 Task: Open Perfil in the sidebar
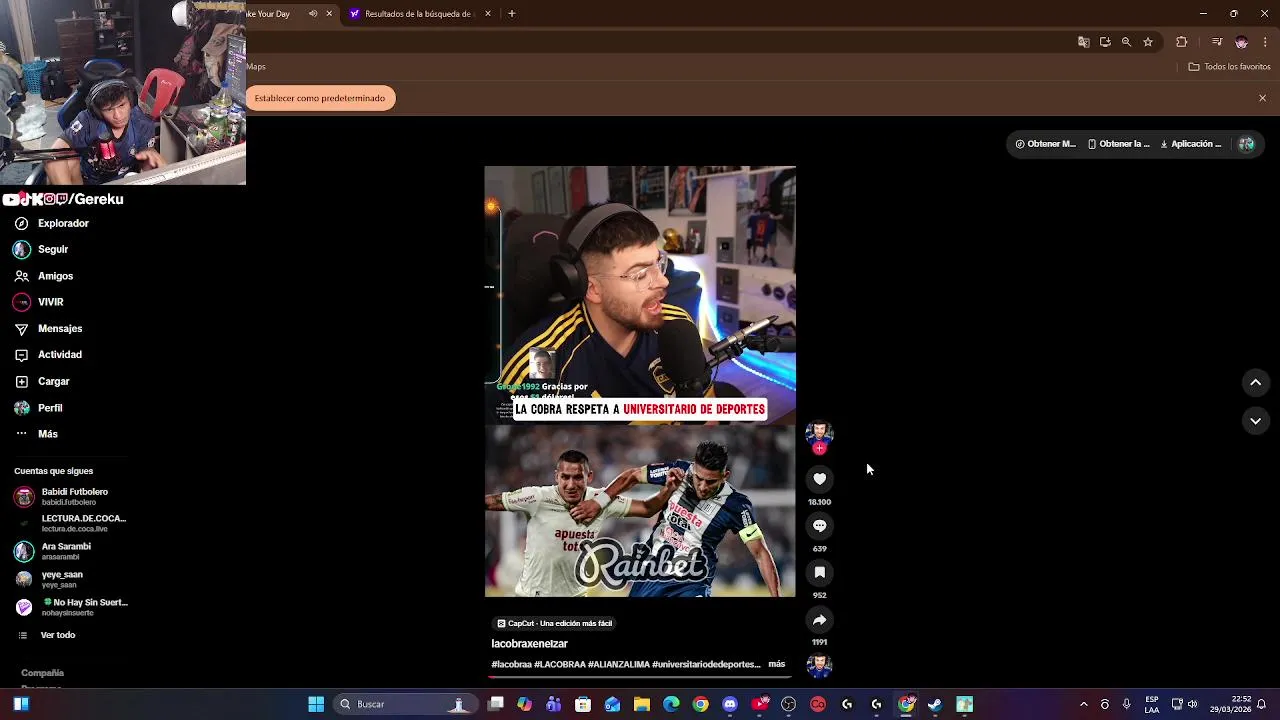click(x=38, y=408)
